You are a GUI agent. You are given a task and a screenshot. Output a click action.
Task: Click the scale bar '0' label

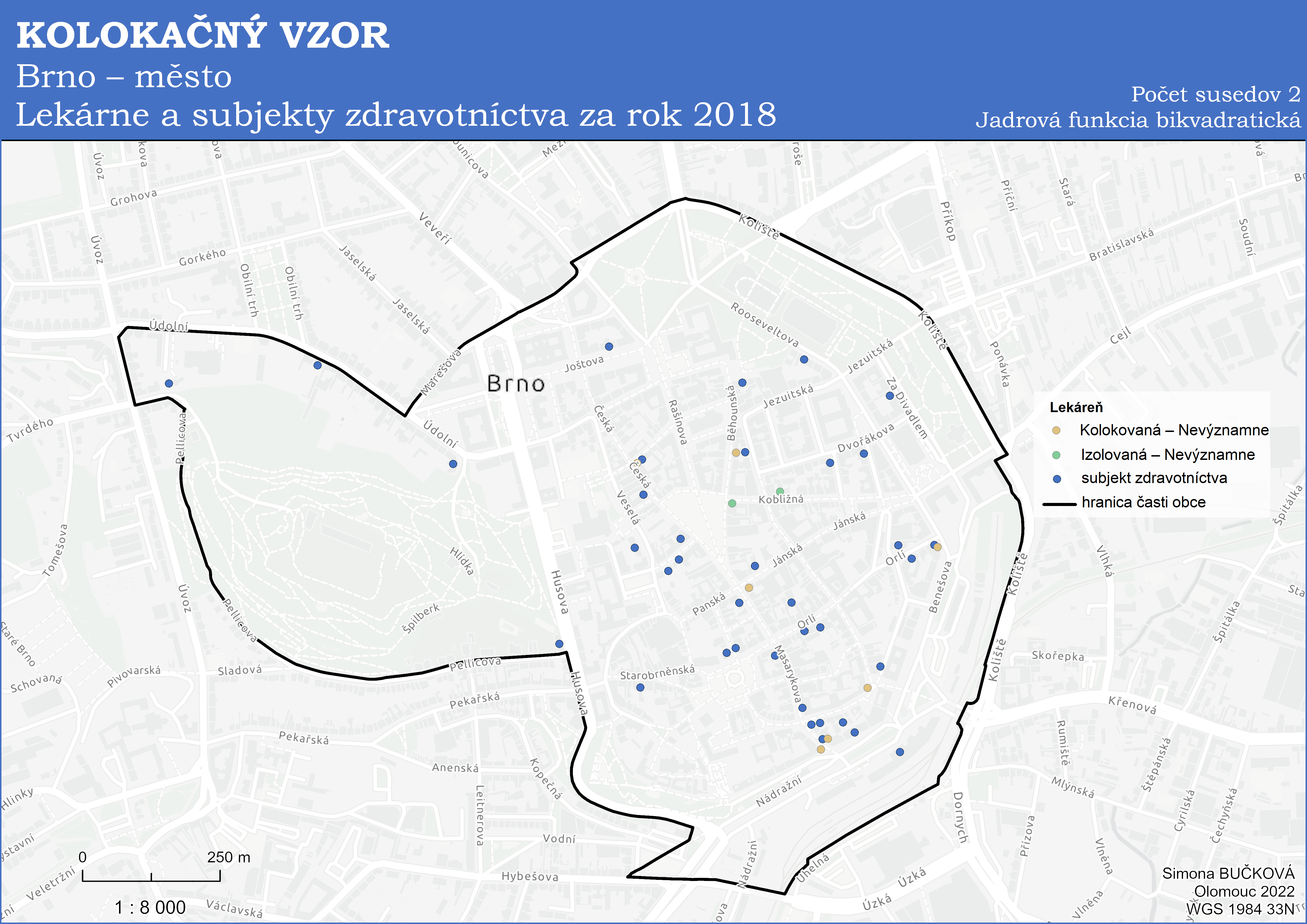click(x=82, y=857)
